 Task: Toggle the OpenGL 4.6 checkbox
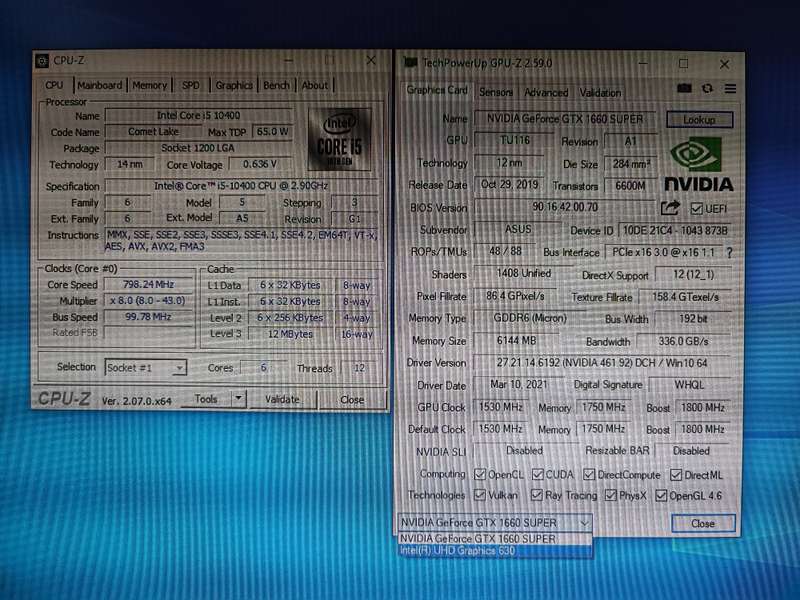coord(661,495)
